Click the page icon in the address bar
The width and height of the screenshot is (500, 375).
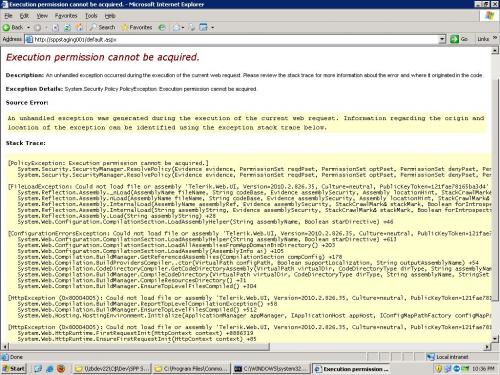[30, 39]
